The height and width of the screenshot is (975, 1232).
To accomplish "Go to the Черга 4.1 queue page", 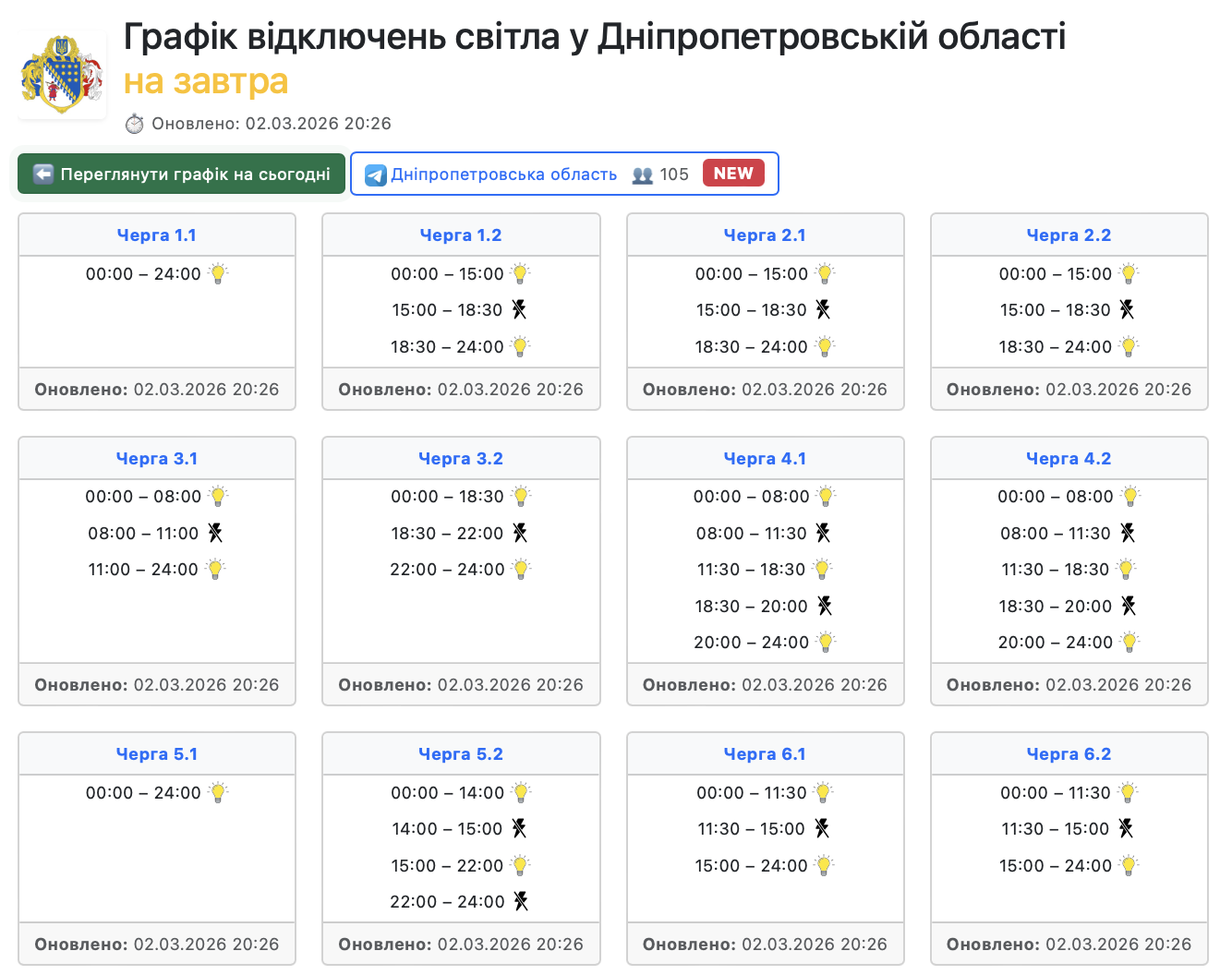I will point(765,459).
